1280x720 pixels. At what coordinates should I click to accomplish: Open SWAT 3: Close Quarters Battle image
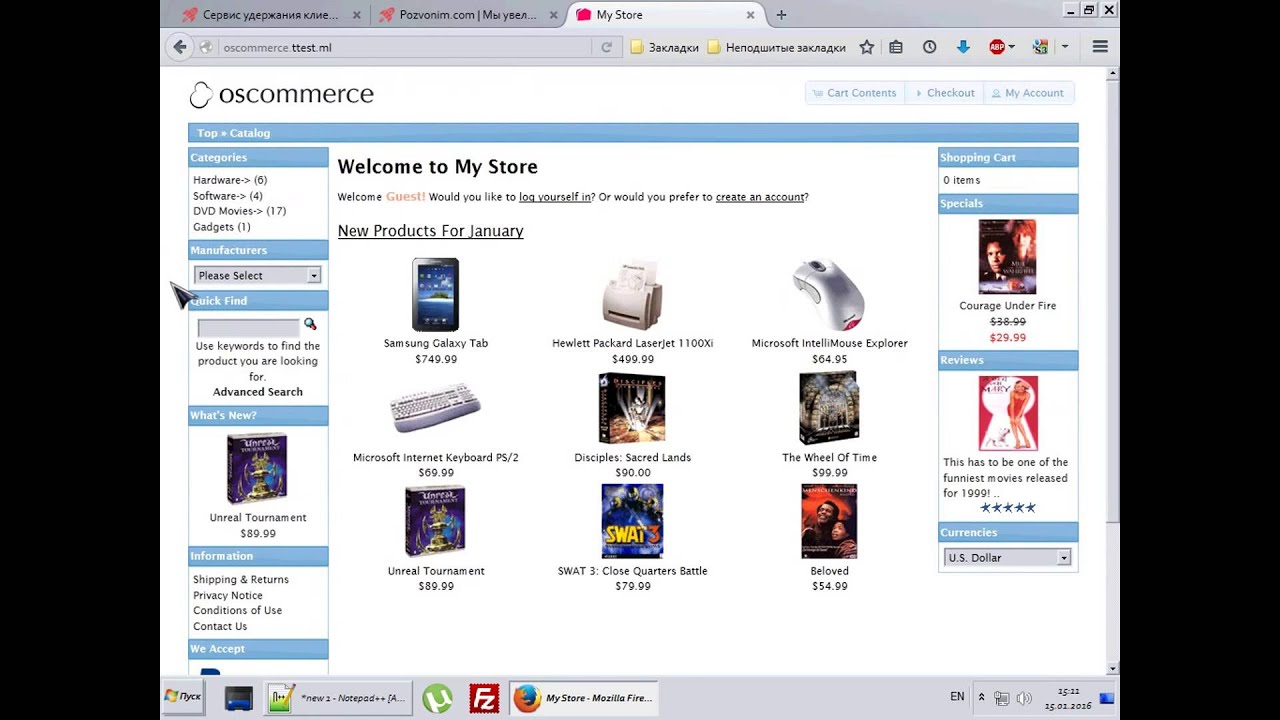(x=632, y=521)
